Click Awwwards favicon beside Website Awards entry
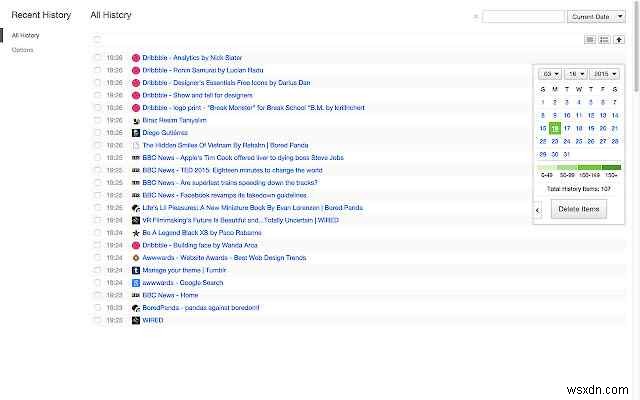Image resolution: width=640 pixels, height=400 pixels. (x=136, y=258)
